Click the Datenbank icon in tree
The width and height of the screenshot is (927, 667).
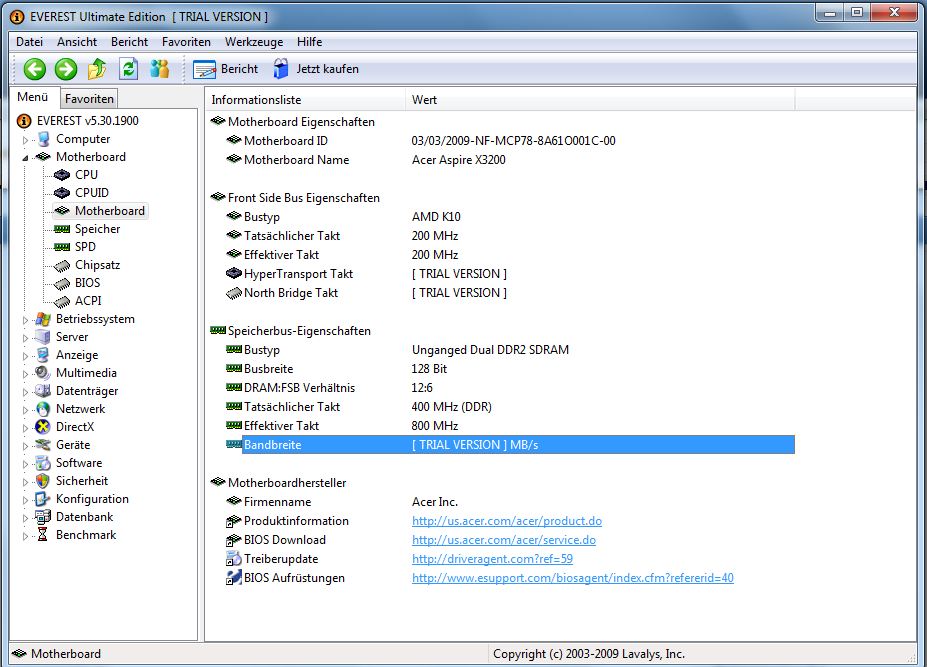43,517
